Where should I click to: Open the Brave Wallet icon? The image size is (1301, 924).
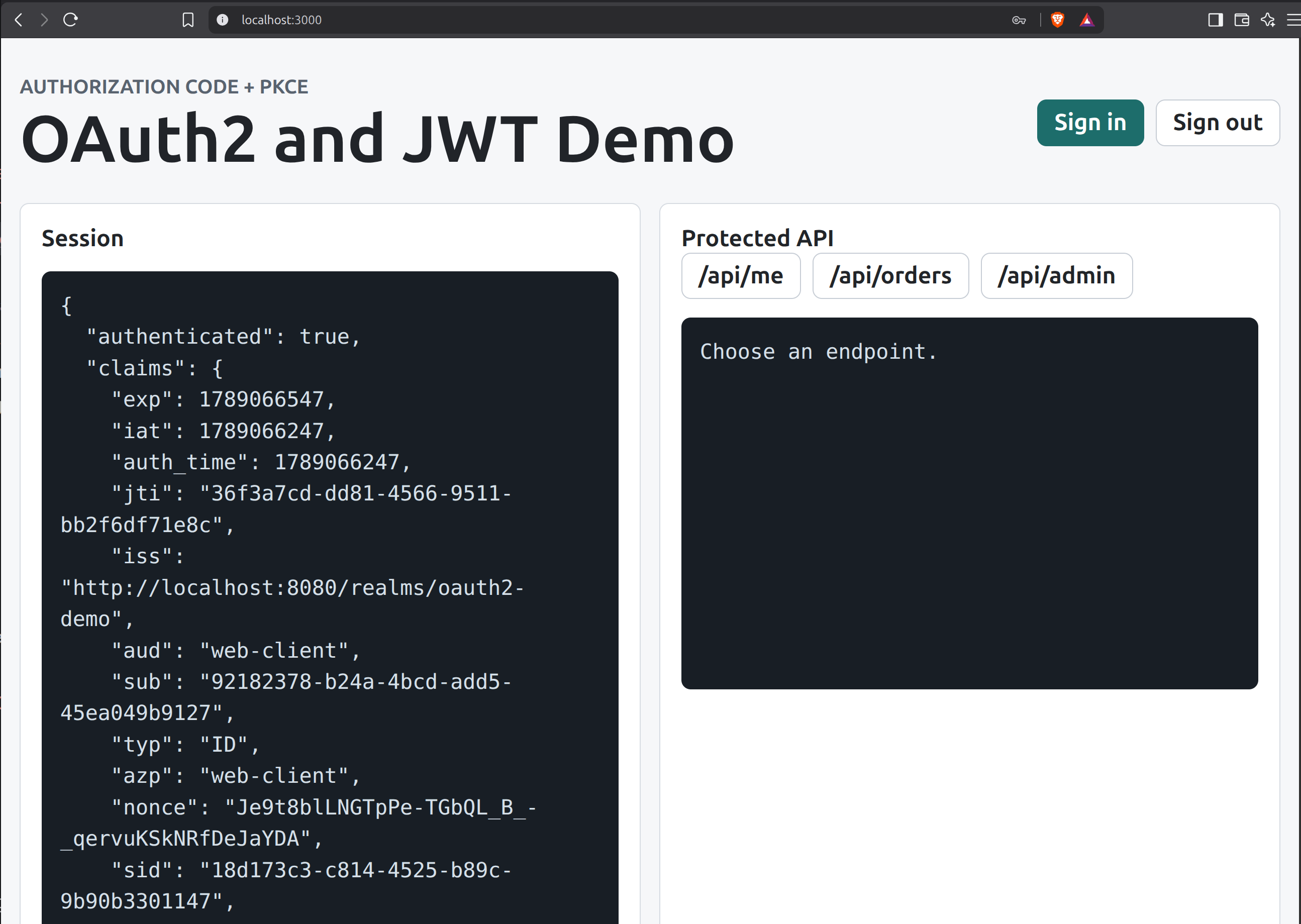click(x=1242, y=20)
